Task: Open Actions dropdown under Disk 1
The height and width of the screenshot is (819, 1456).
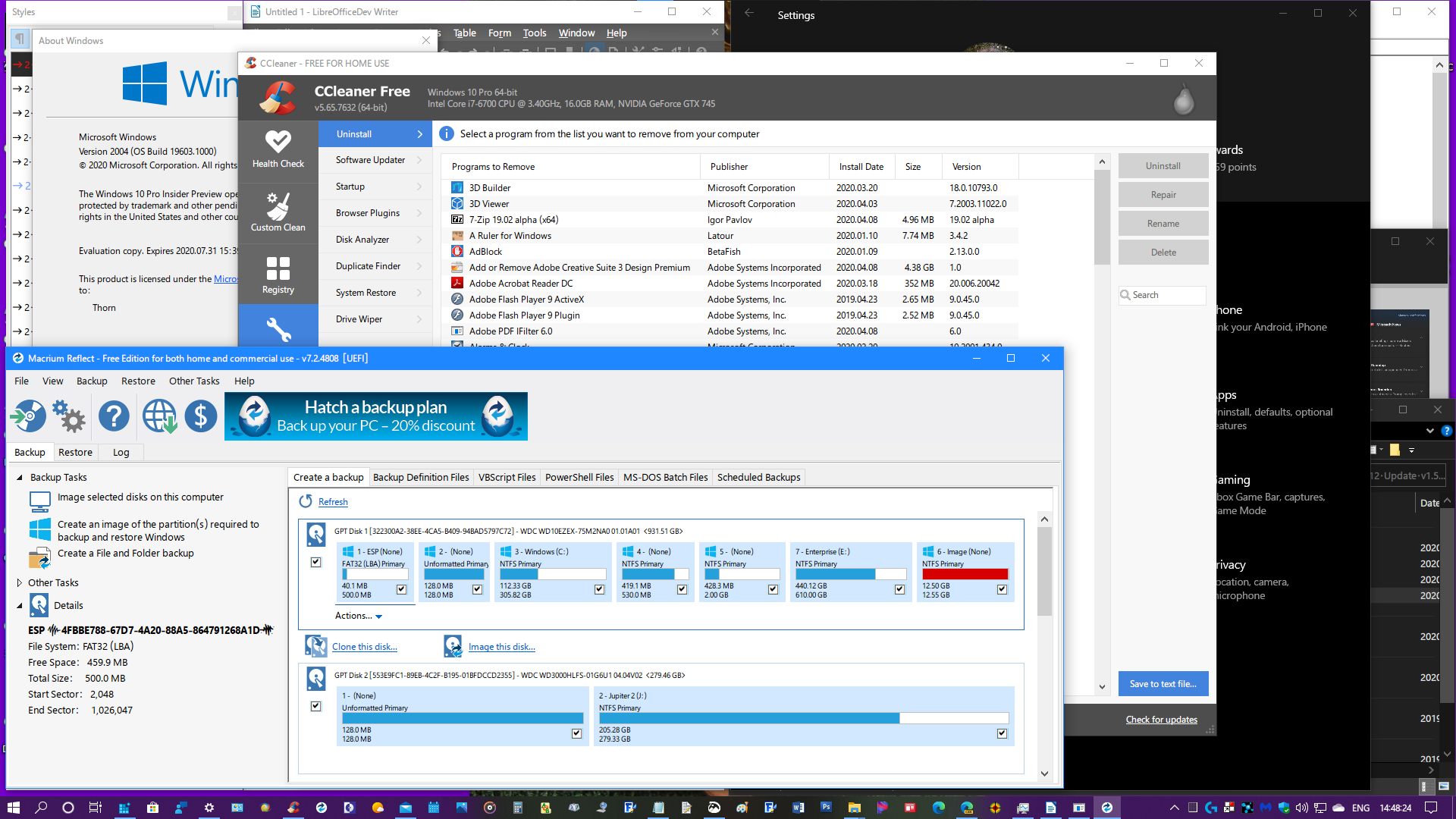Action: [359, 616]
